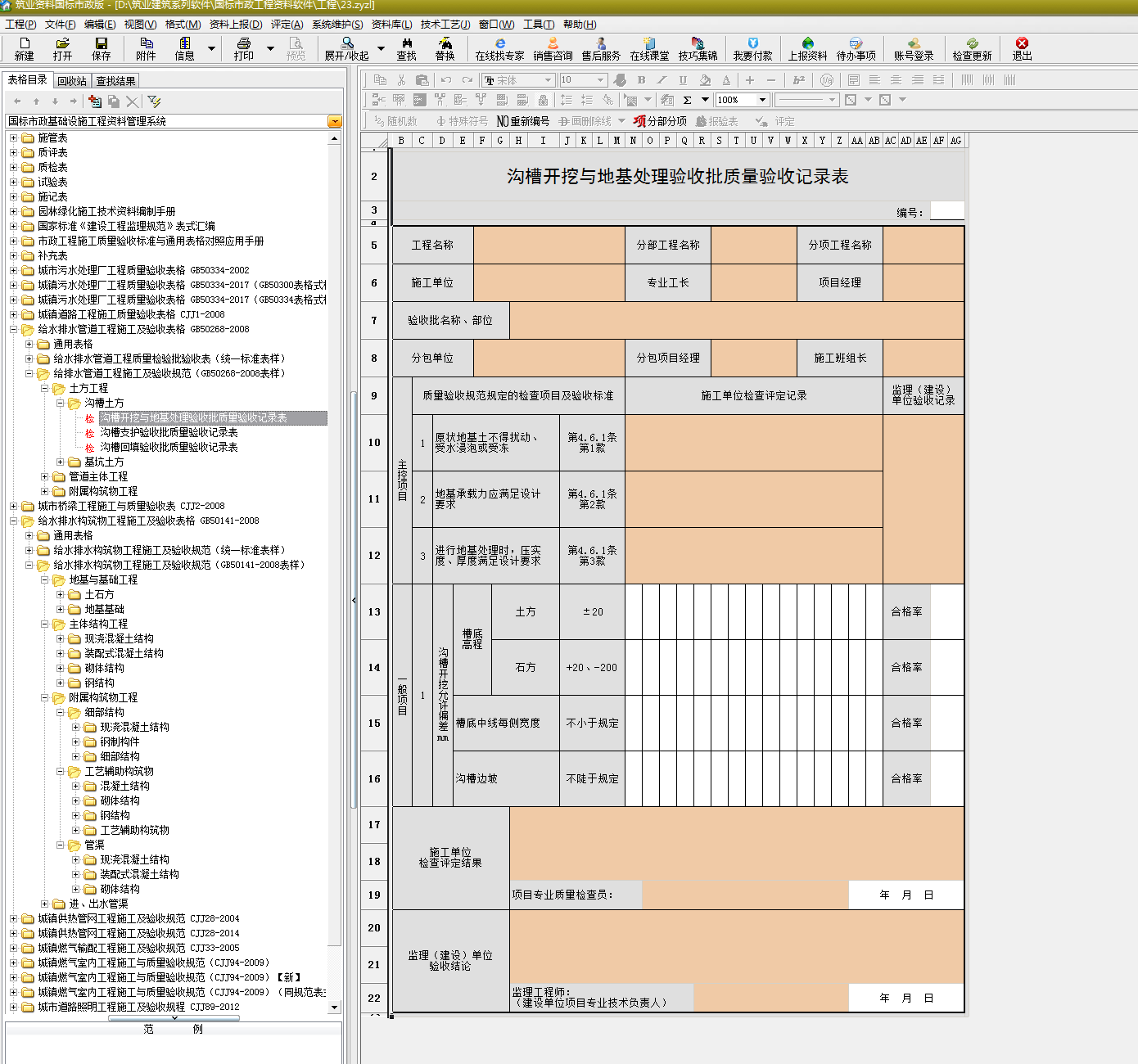Click the 上报资料 upload icon
This screenshot has width=1138, height=1064.
tap(807, 48)
